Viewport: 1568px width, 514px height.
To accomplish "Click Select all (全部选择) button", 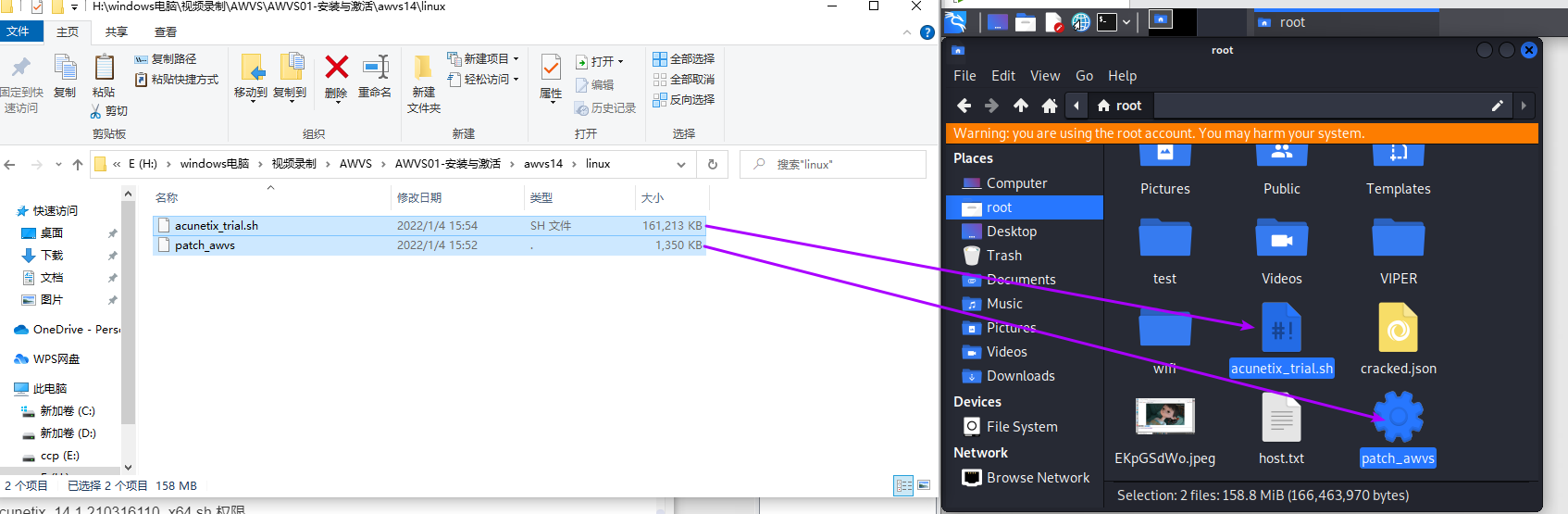I will pyautogui.click(x=684, y=59).
